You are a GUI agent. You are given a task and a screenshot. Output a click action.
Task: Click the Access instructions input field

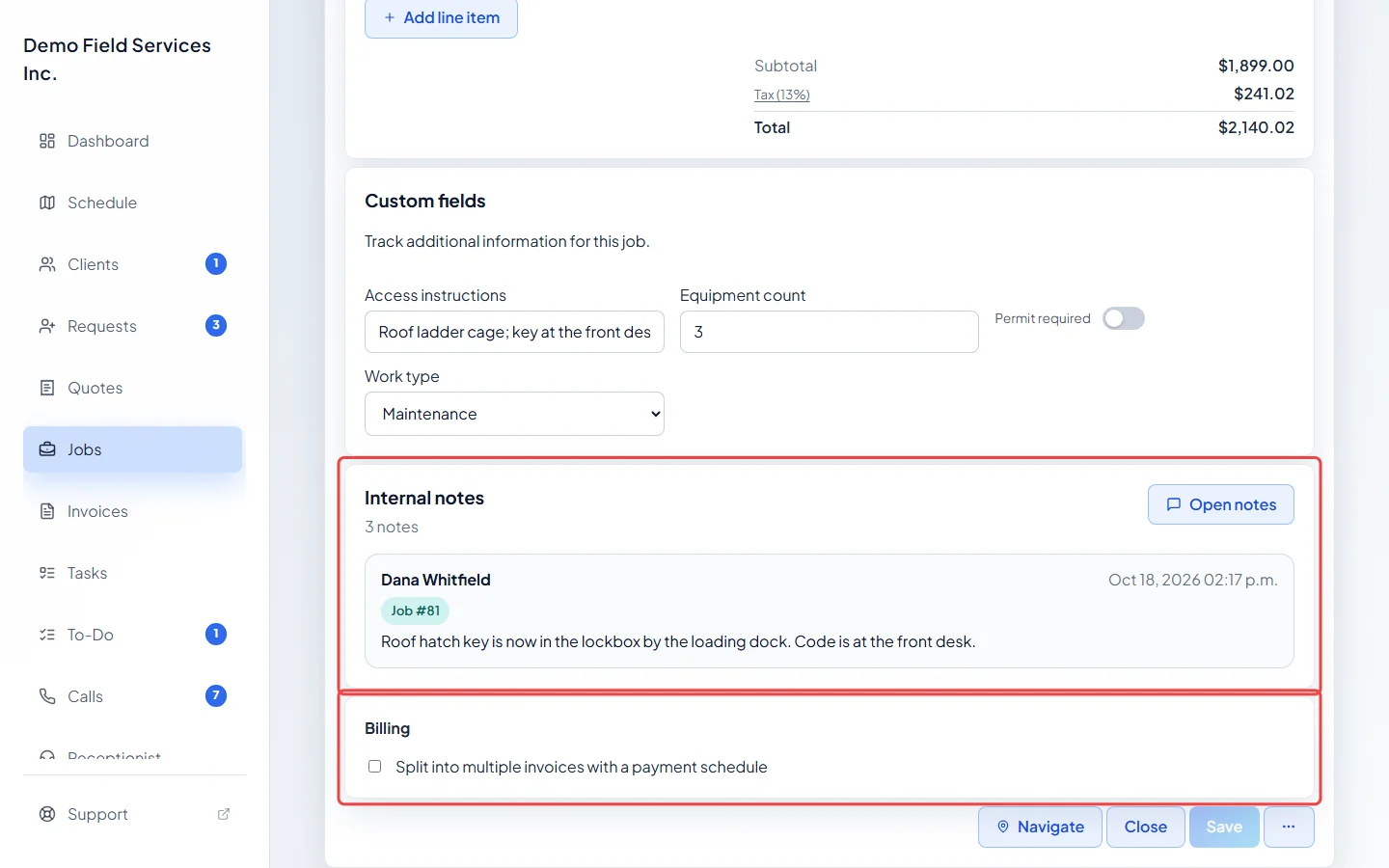(514, 332)
